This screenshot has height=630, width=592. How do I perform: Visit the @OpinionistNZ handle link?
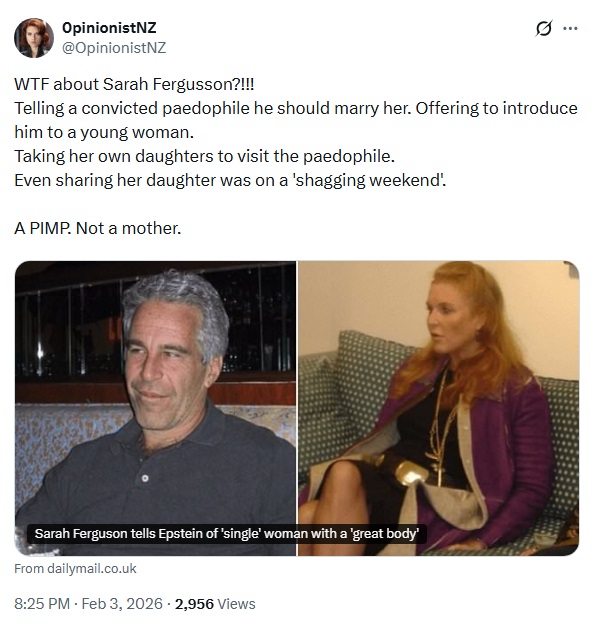[114, 48]
